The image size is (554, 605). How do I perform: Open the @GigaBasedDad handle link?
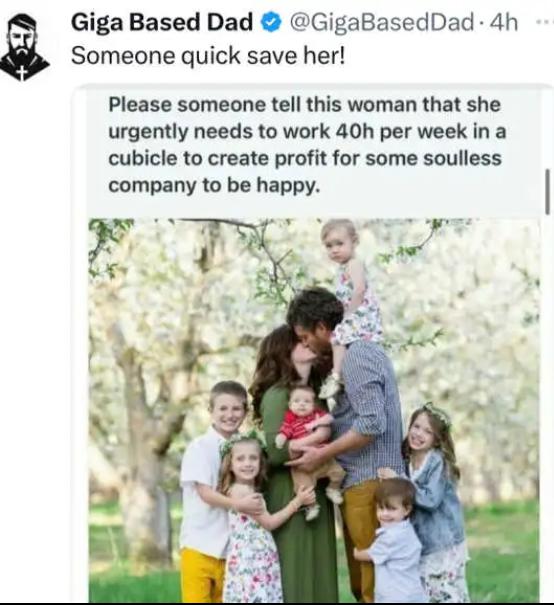click(381, 22)
